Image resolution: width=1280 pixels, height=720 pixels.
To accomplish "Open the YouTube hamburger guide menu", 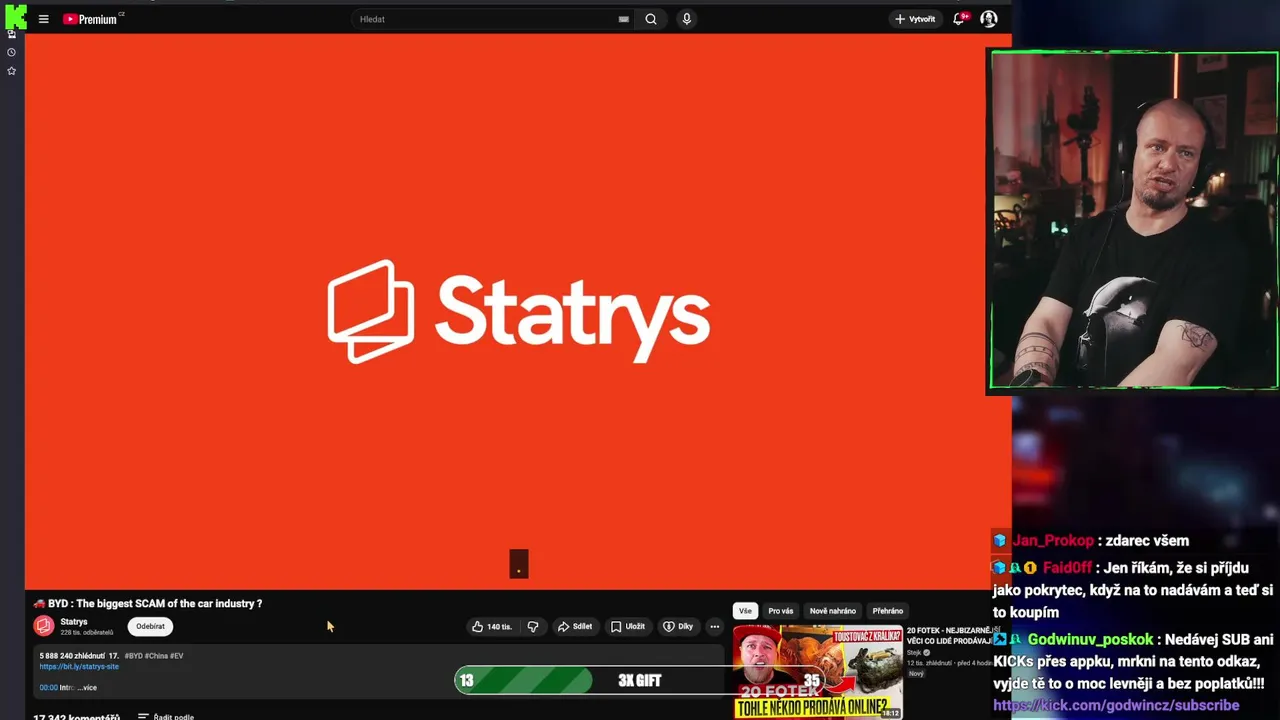I will (x=43, y=19).
